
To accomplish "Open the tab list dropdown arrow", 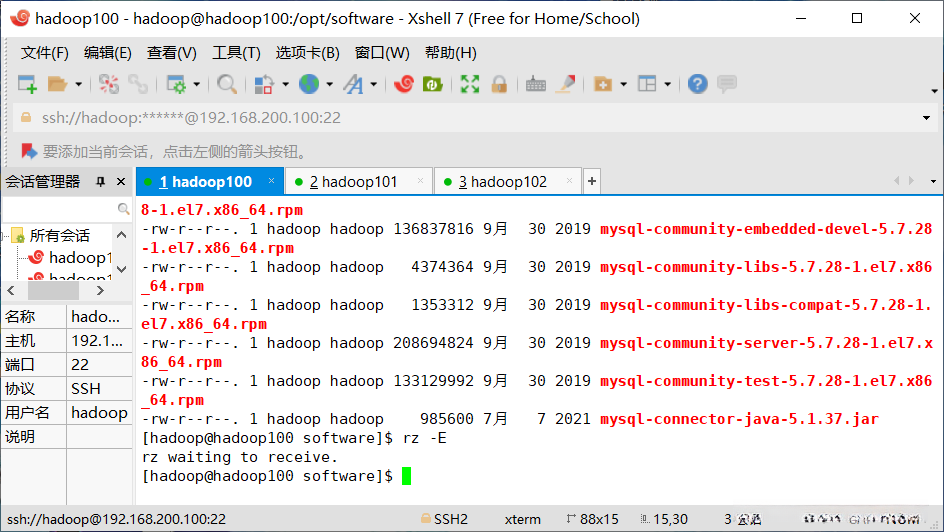I will click(x=933, y=181).
